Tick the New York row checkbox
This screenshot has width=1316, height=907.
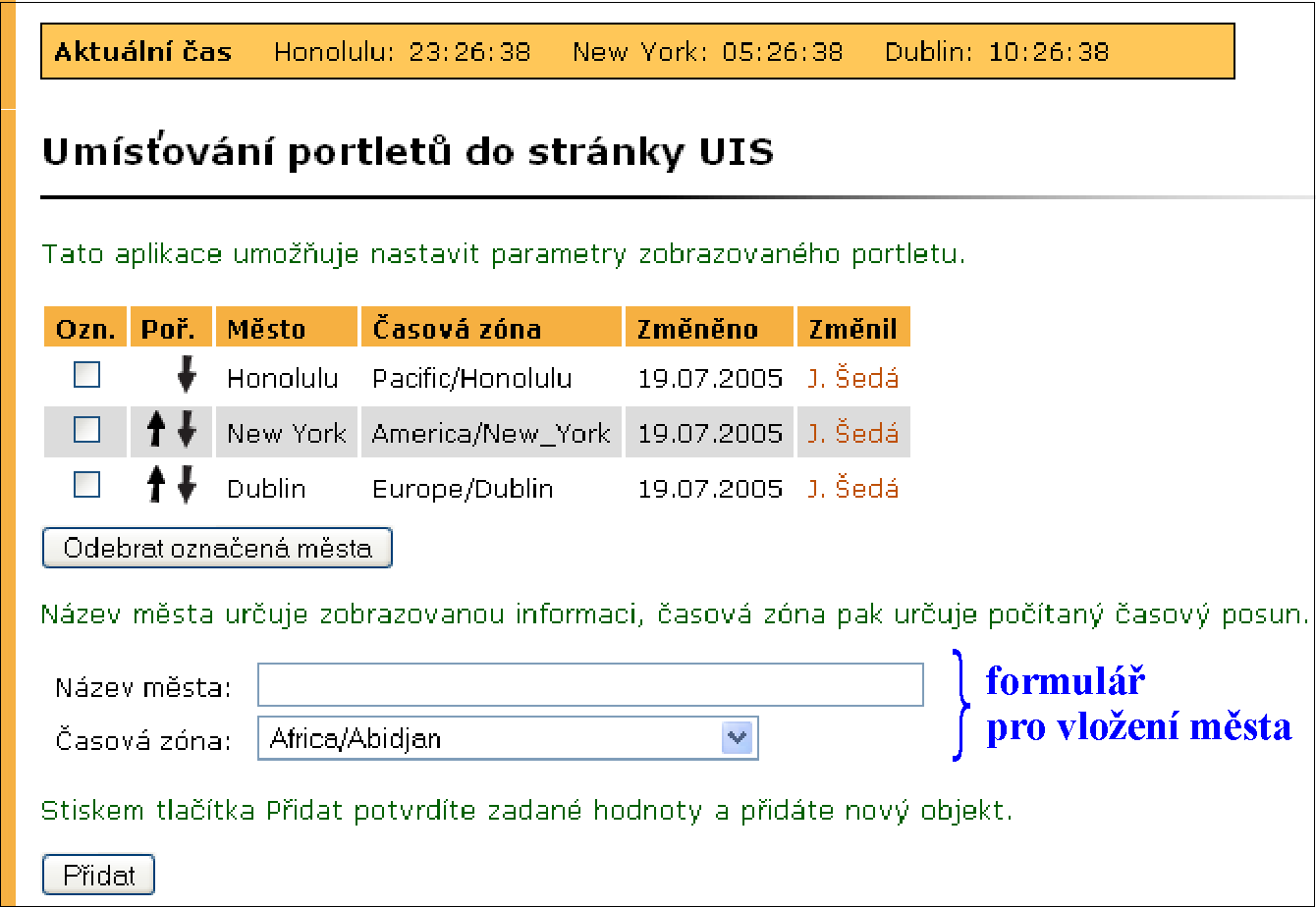point(87,429)
